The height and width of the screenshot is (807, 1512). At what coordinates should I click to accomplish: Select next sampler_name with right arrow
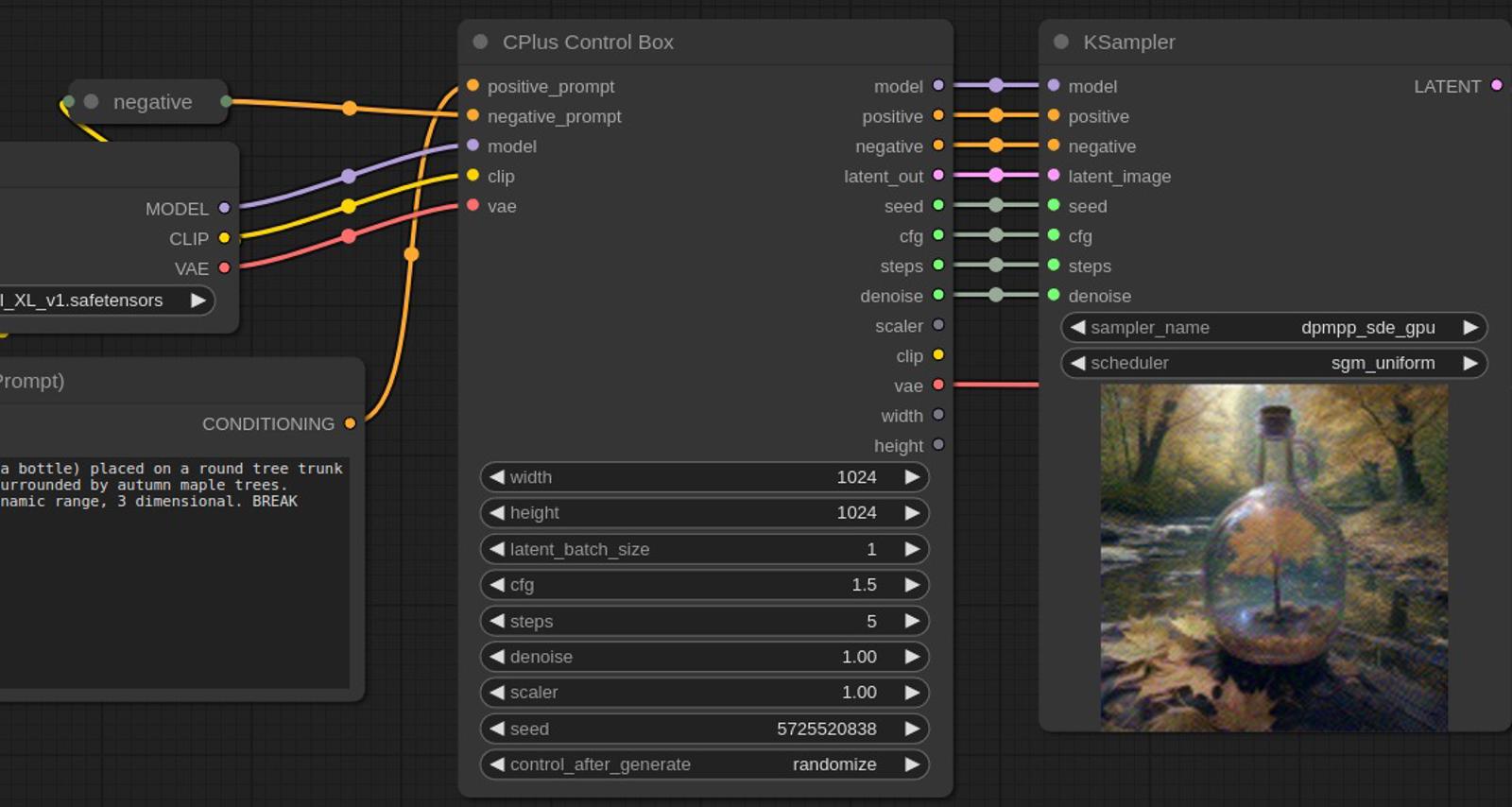pyautogui.click(x=1470, y=327)
